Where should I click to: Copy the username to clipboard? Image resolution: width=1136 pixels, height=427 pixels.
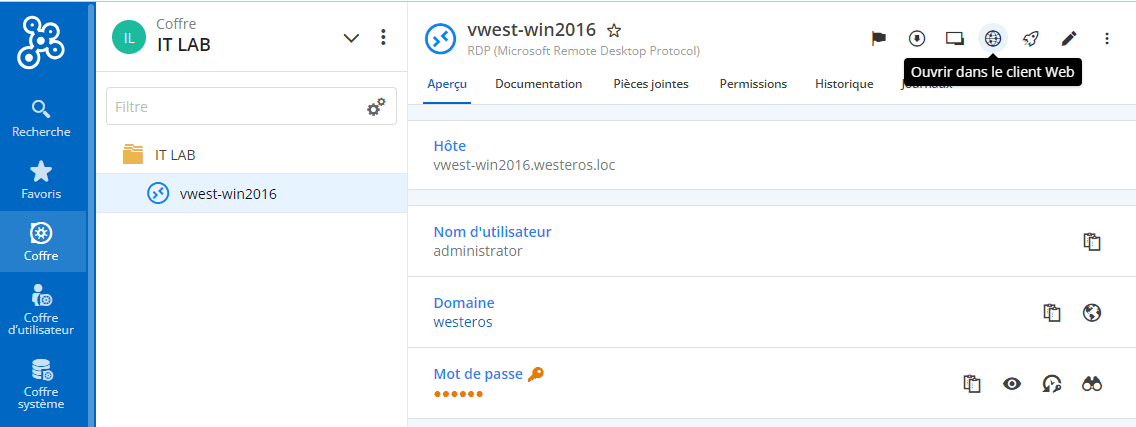pyautogui.click(x=1092, y=241)
